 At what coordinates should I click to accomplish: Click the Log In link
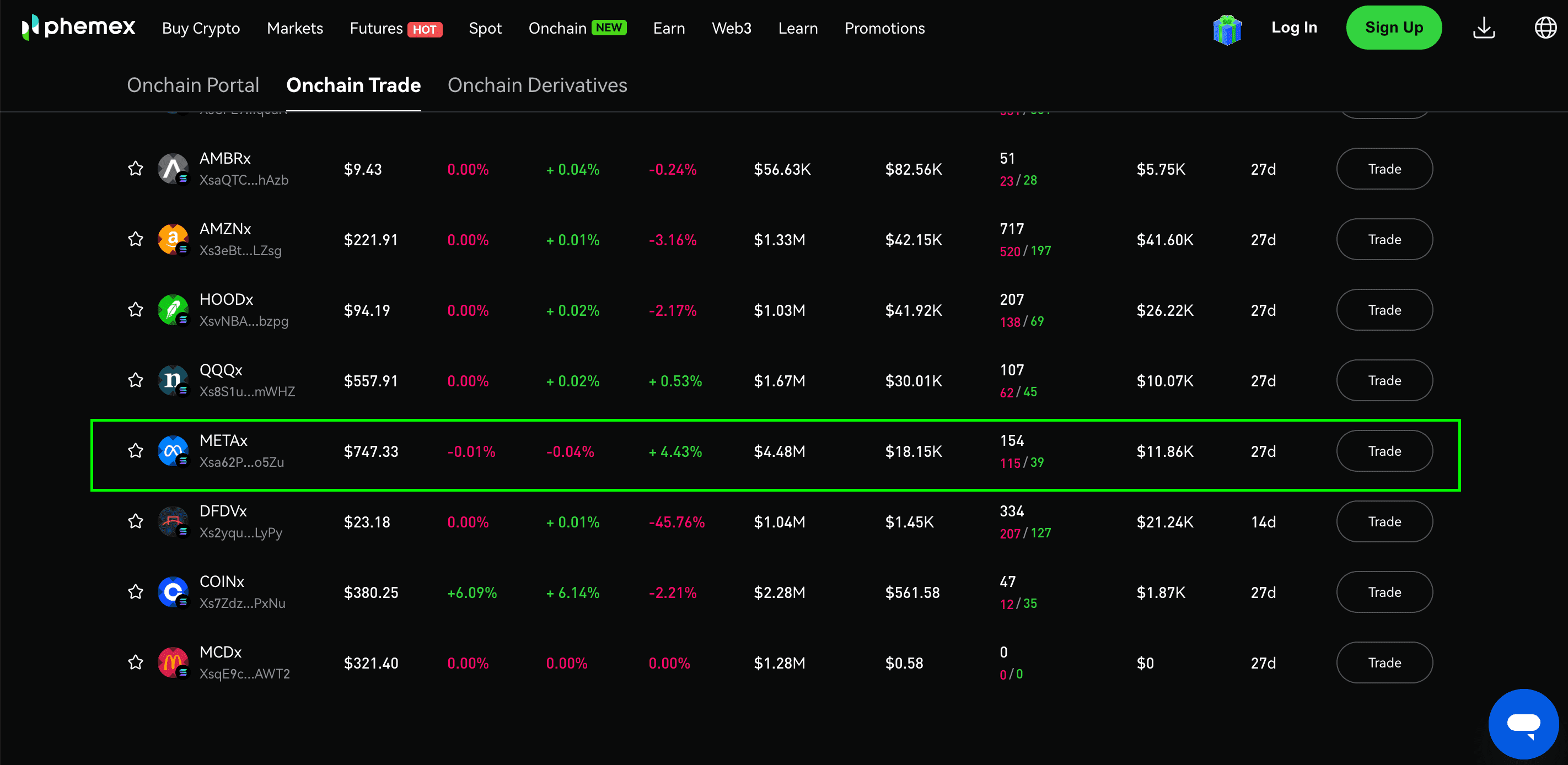(x=1294, y=28)
